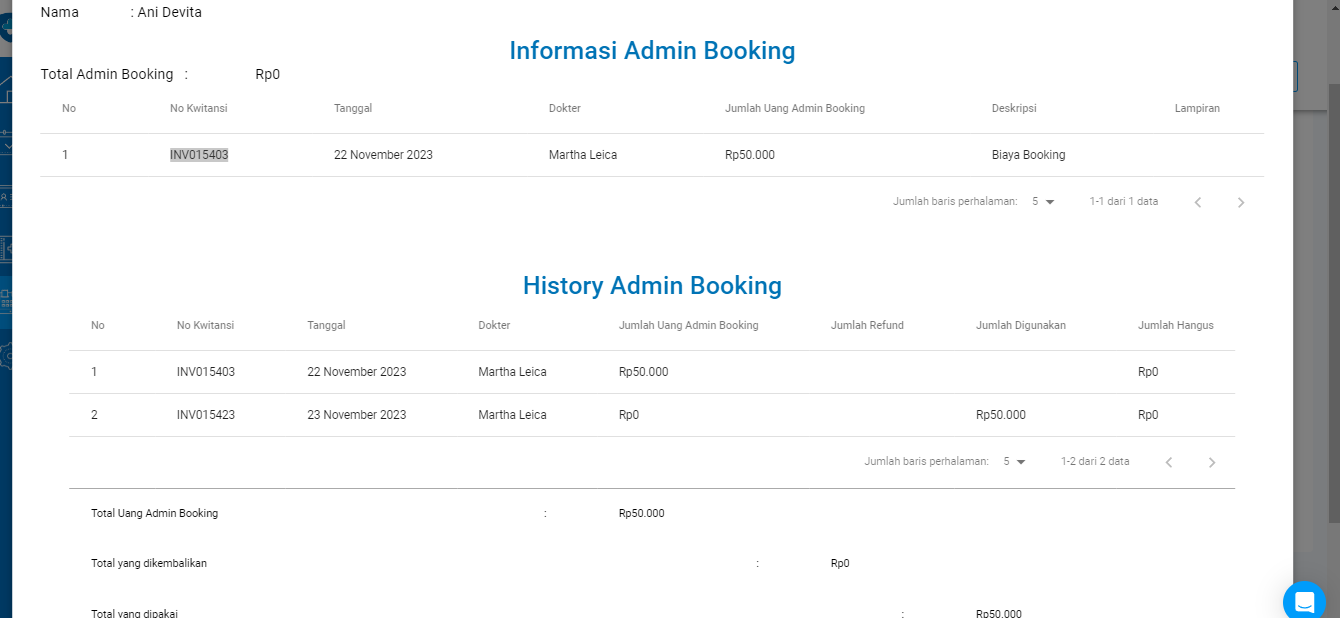Click the Total Uang Admin Booking label

(154, 513)
